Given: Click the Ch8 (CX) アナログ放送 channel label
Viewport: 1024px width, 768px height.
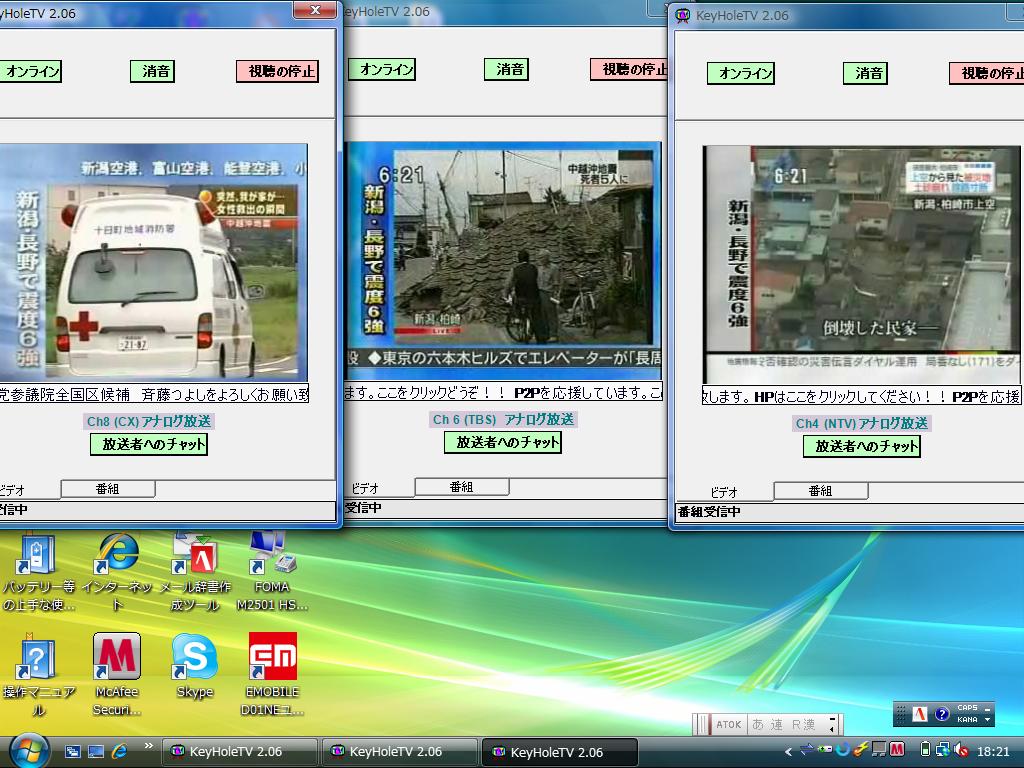Looking at the screenshot, I should (x=149, y=421).
